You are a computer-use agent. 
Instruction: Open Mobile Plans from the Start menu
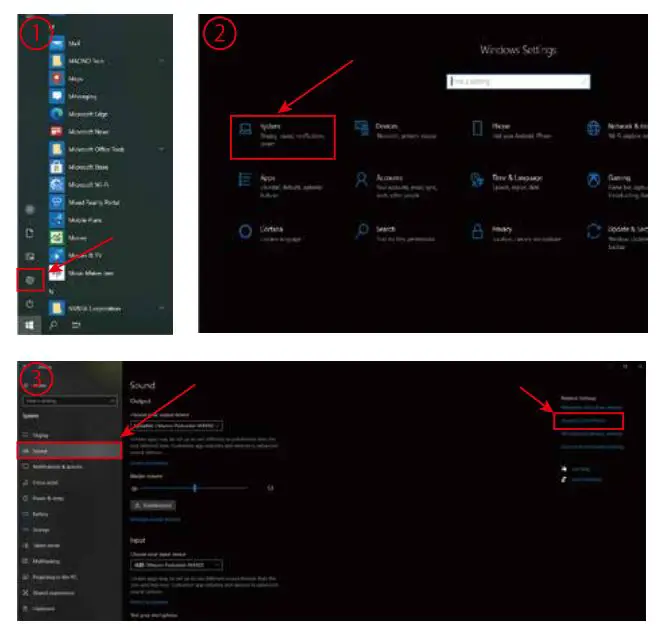pos(76,220)
